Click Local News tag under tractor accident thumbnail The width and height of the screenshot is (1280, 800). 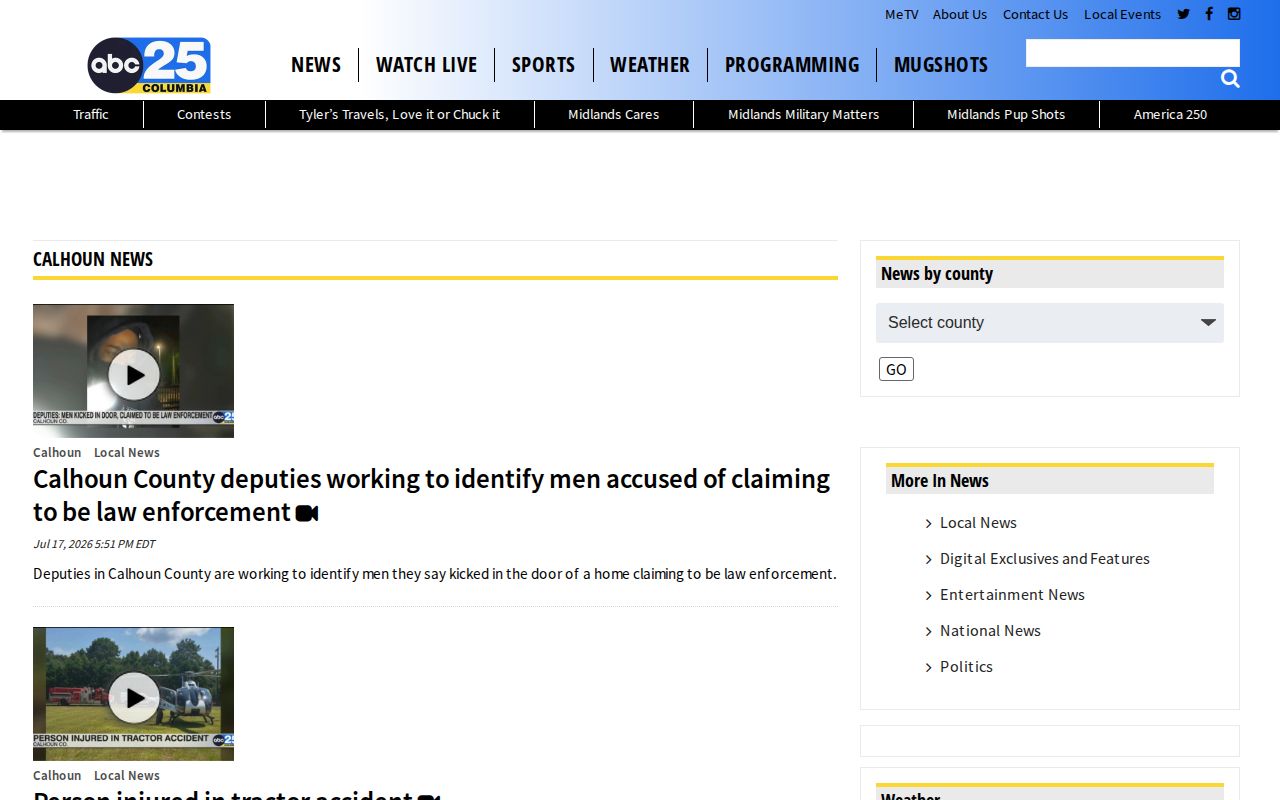[x=127, y=776]
